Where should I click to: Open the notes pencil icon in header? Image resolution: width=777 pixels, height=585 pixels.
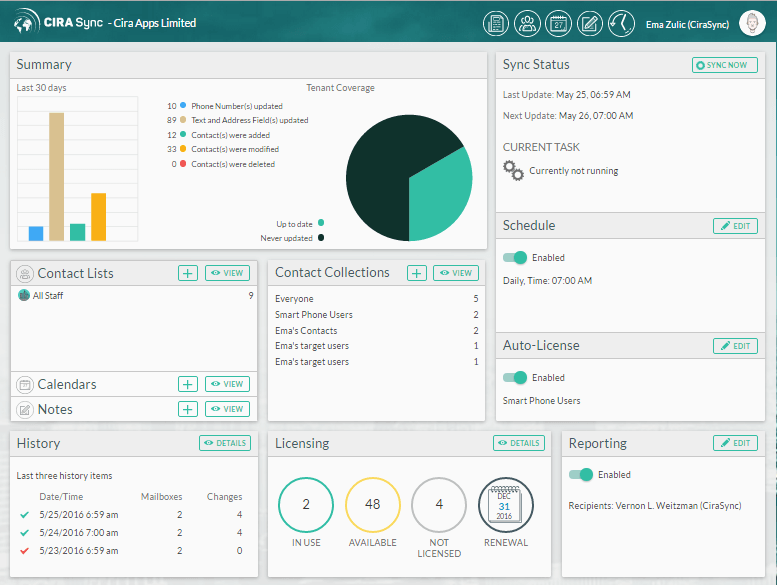pos(590,22)
